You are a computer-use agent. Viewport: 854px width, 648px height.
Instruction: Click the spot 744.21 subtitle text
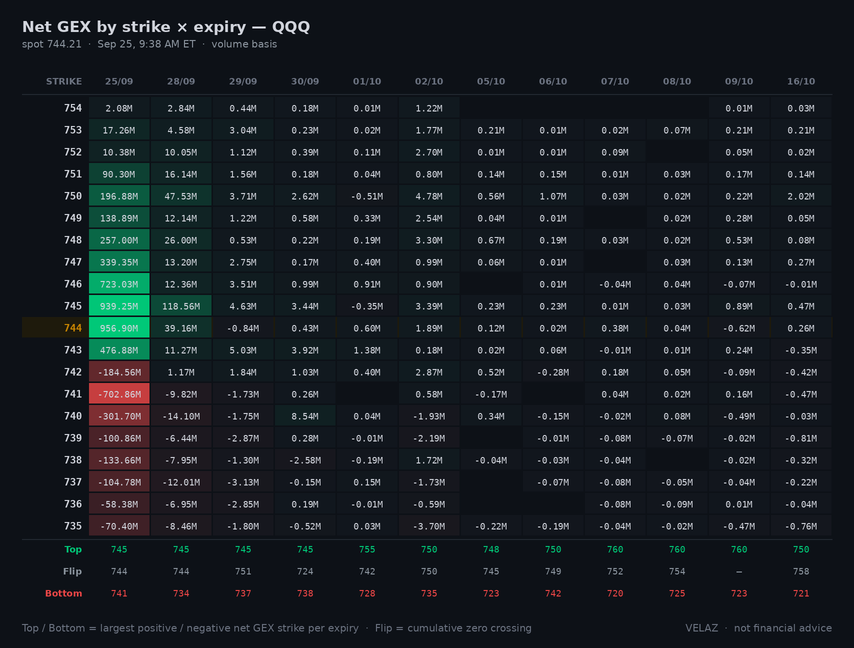[x=52, y=44]
